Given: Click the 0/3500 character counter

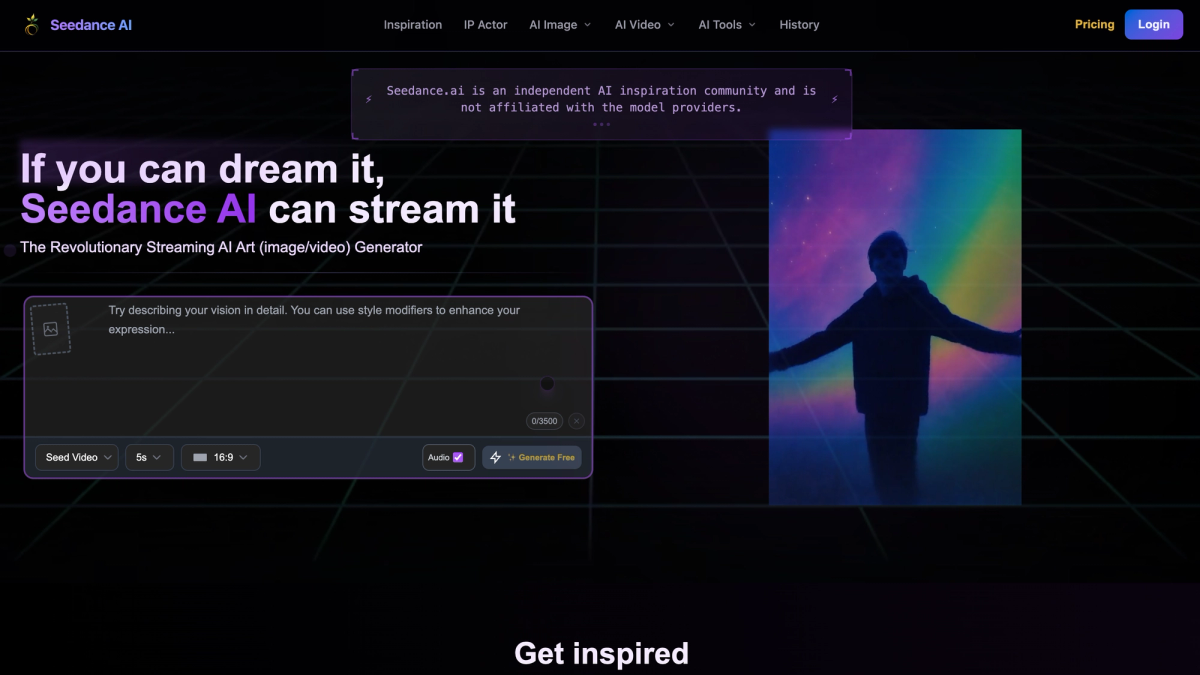Looking at the screenshot, I should click(x=544, y=421).
